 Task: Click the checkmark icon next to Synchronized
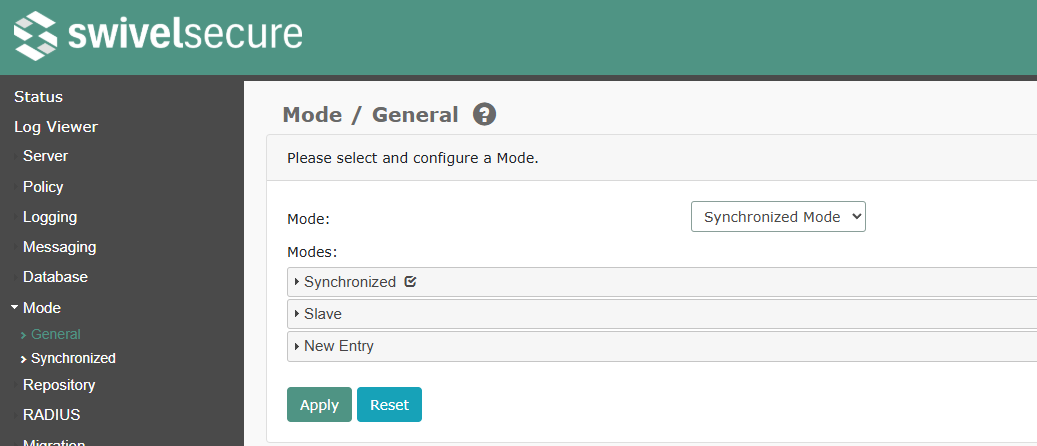[x=410, y=282]
